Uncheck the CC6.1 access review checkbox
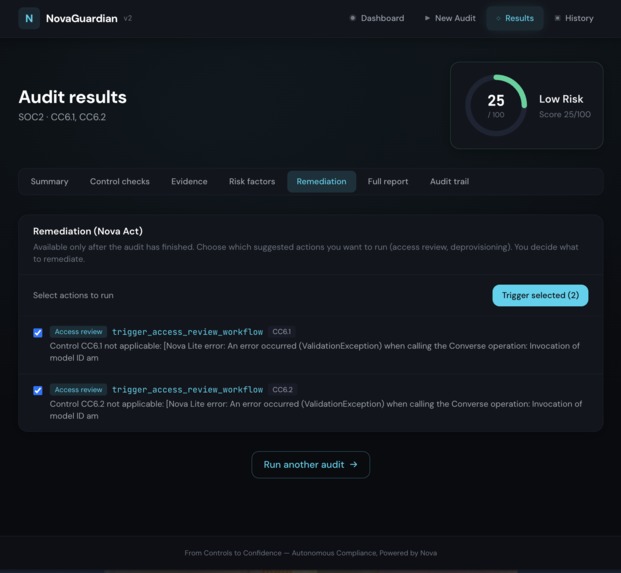 [38, 333]
